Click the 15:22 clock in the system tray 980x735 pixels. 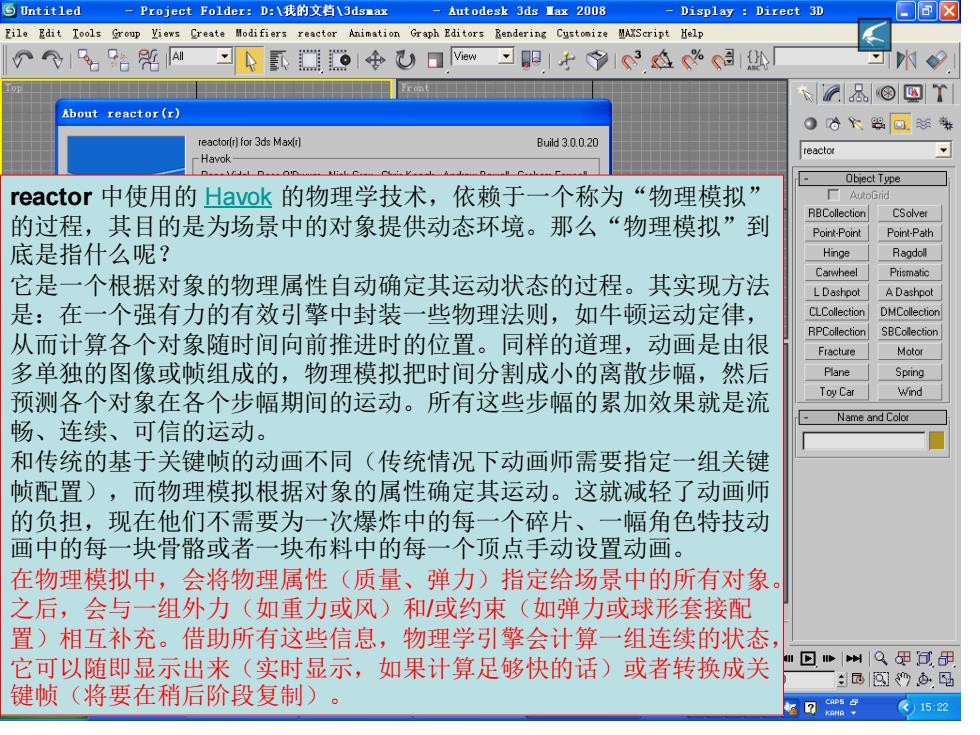[x=934, y=708]
